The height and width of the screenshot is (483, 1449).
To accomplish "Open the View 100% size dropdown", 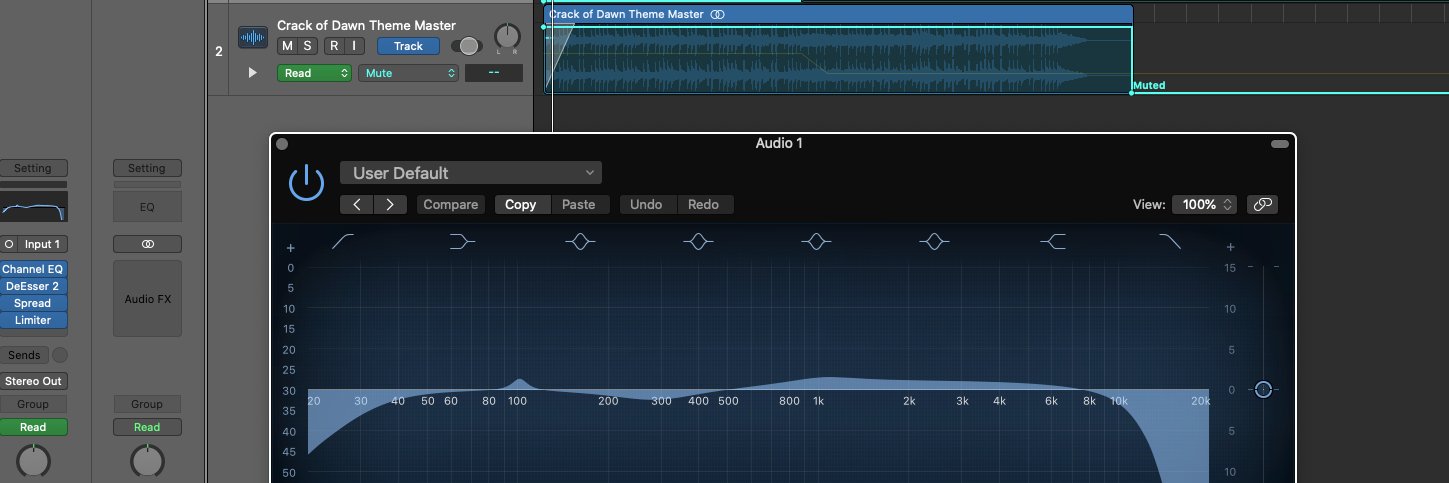I will click(1205, 204).
